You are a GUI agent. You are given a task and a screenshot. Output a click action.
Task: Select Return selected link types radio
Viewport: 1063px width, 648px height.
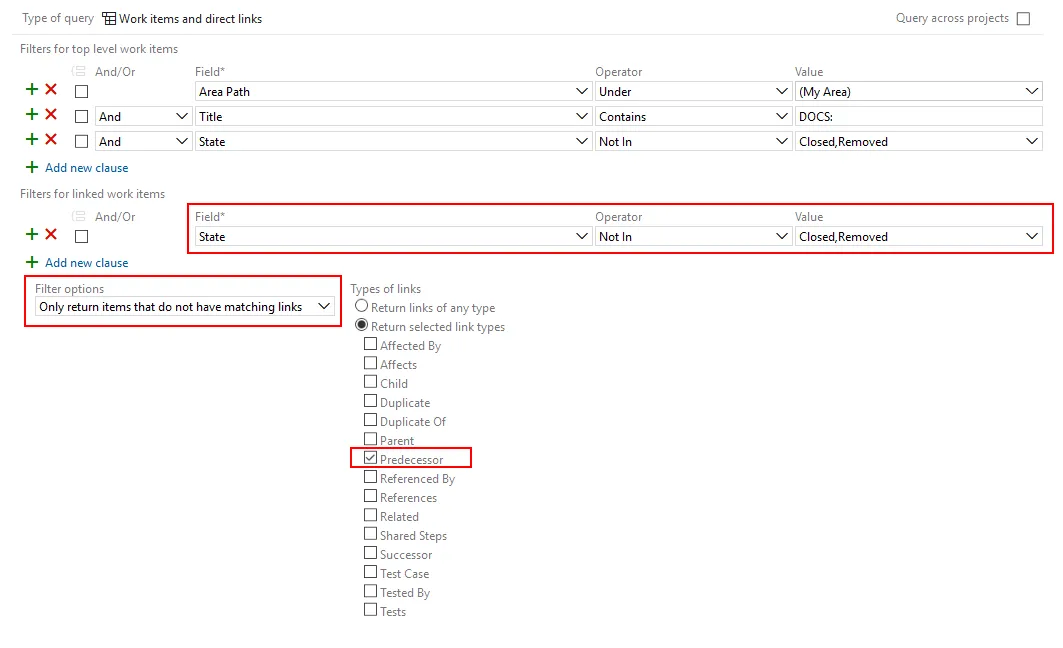[362, 325]
